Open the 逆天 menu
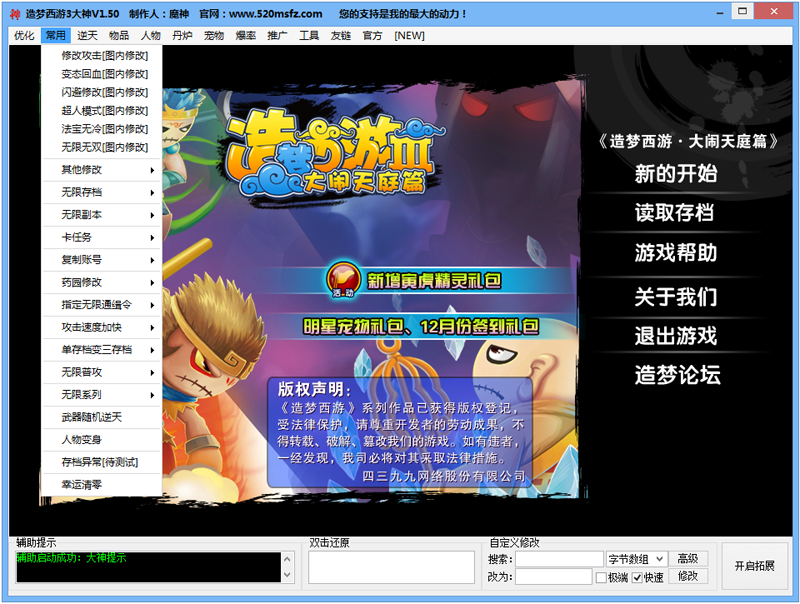The image size is (800, 604). pos(87,35)
